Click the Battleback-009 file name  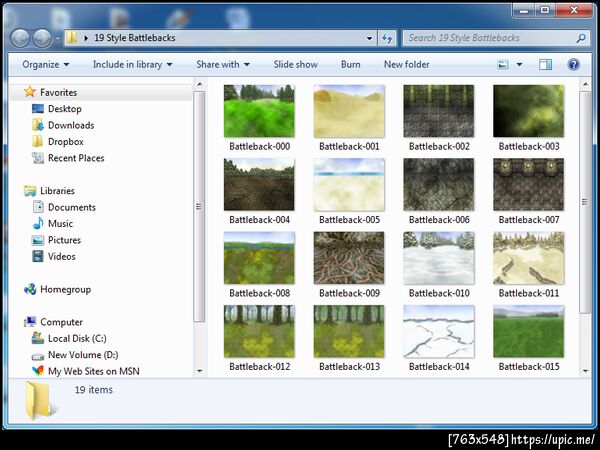click(x=349, y=293)
